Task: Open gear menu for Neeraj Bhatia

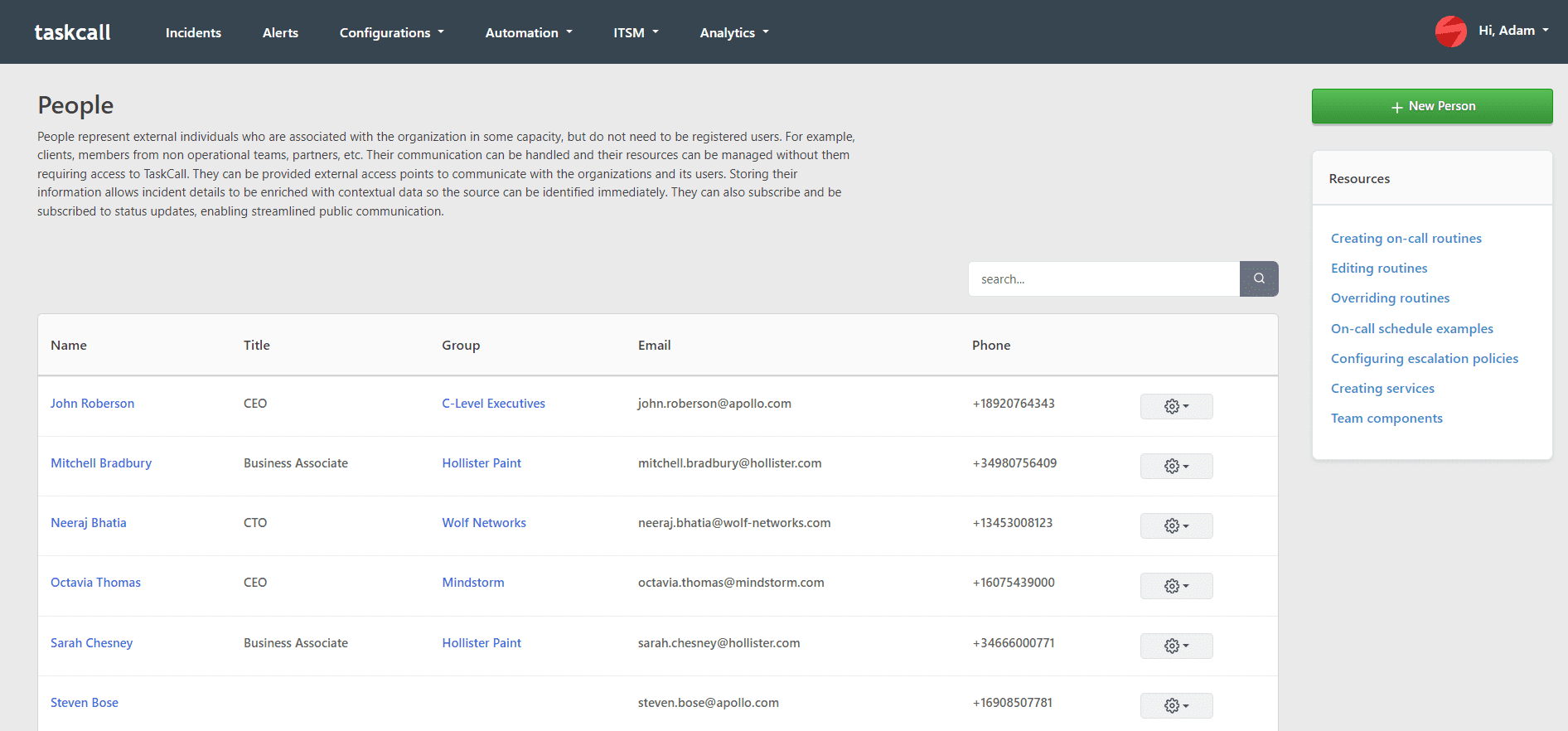Action: coord(1176,525)
